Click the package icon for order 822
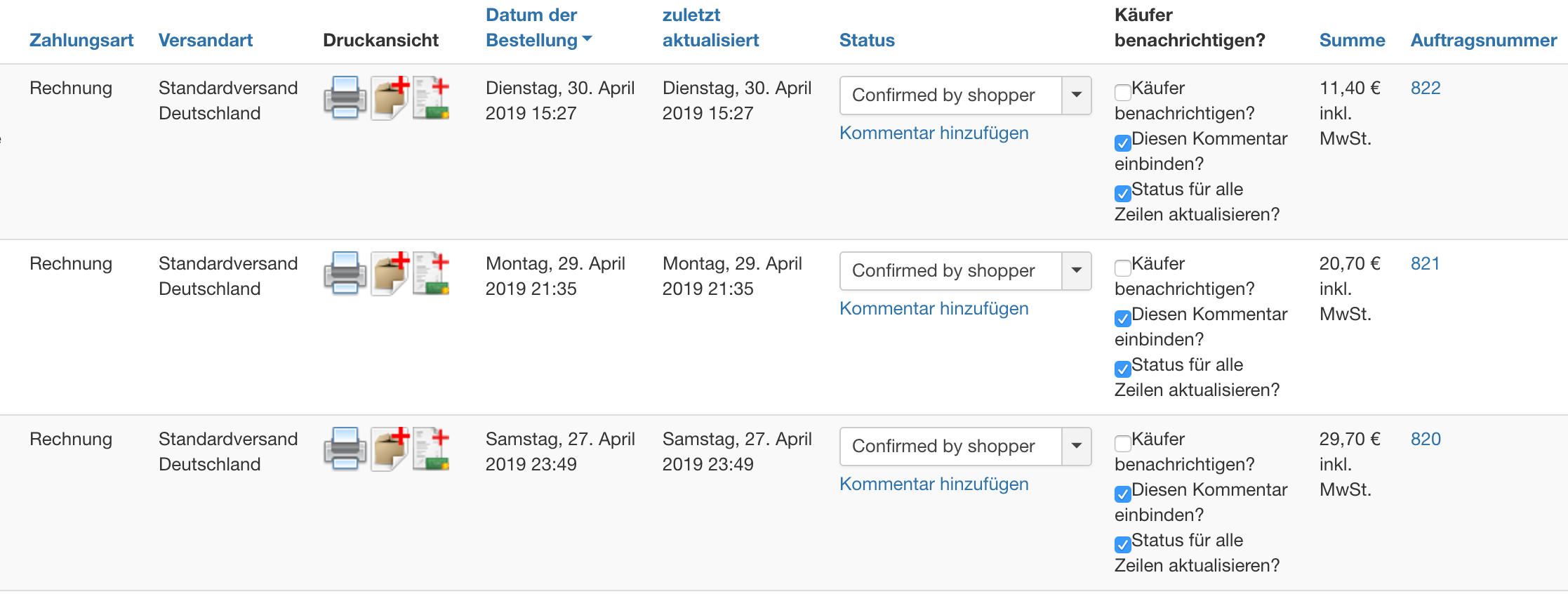Viewport: 1568px width, 594px height. (x=390, y=98)
